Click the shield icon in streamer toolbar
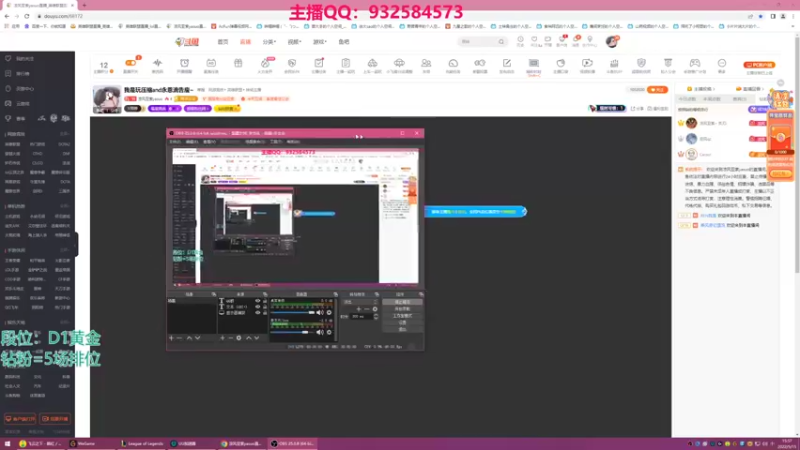This screenshot has width=800, height=450. pos(292,63)
